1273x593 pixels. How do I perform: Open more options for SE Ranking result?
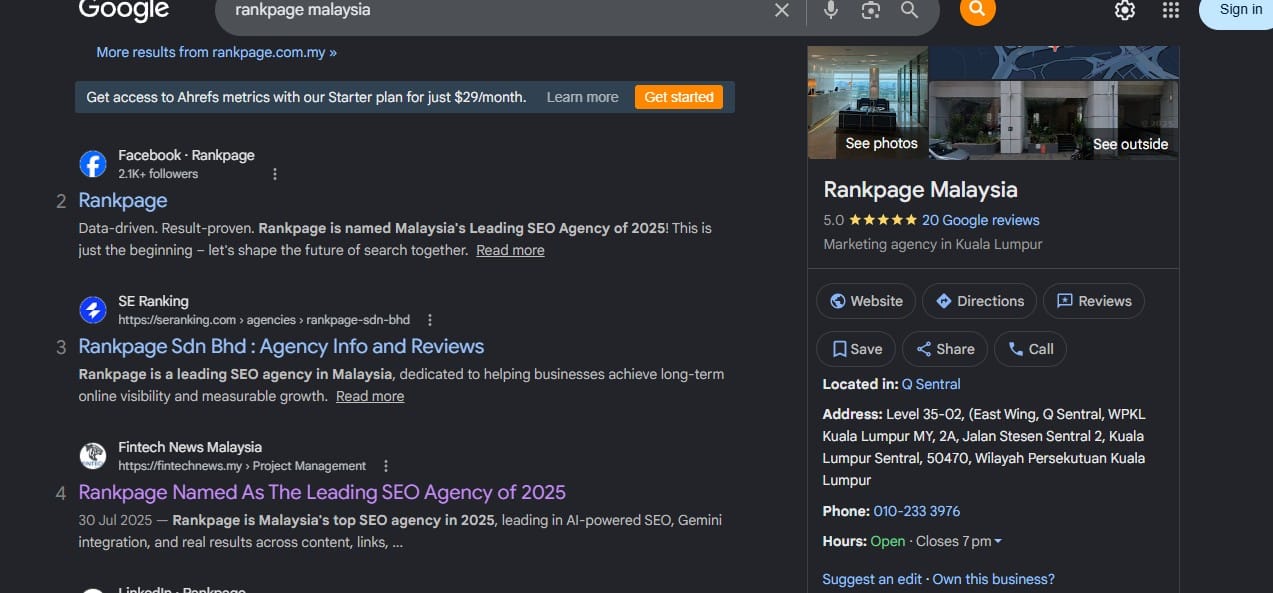click(430, 320)
